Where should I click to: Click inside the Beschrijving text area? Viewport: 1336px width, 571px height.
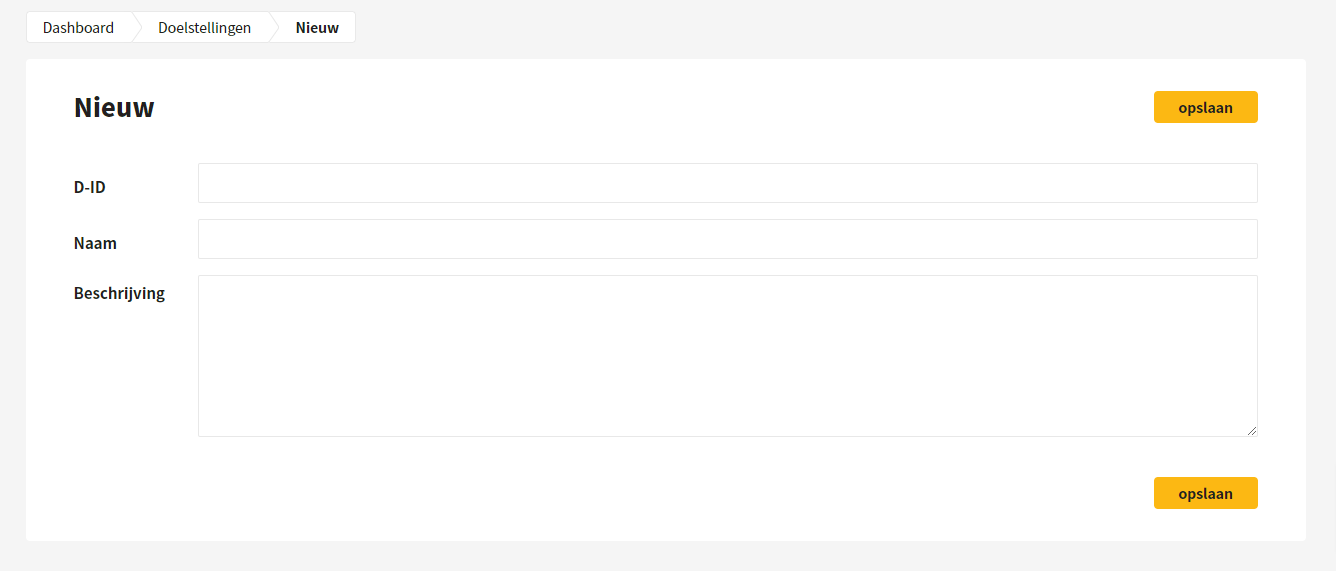click(x=727, y=356)
